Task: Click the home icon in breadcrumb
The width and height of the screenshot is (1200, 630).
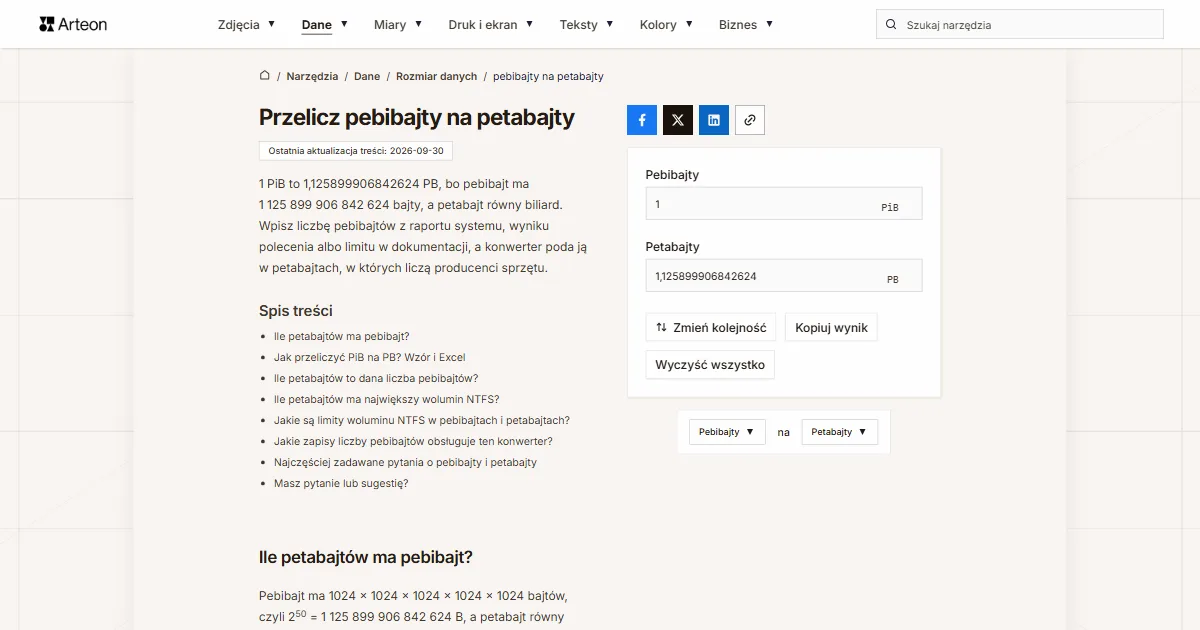Action: pyautogui.click(x=265, y=76)
